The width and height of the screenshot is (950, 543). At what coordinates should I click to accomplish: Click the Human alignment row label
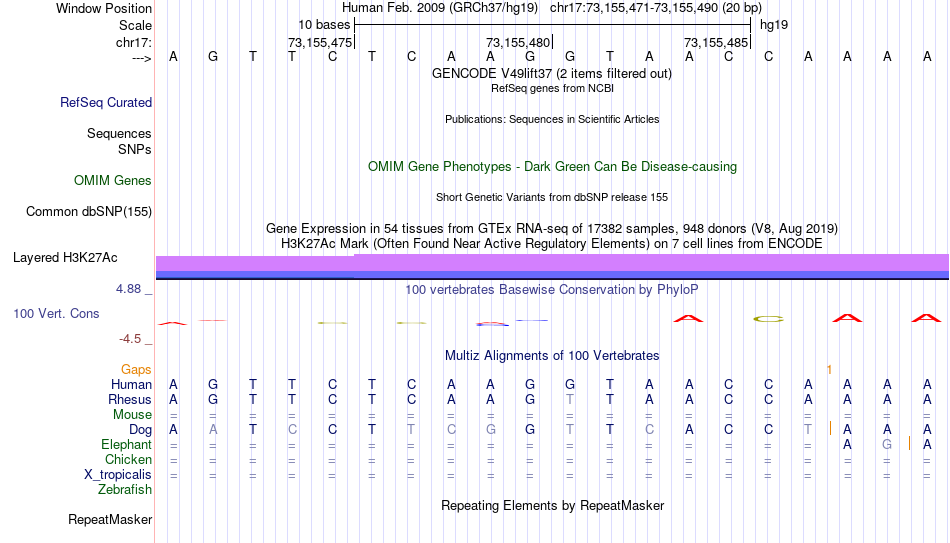click(131, 385)
